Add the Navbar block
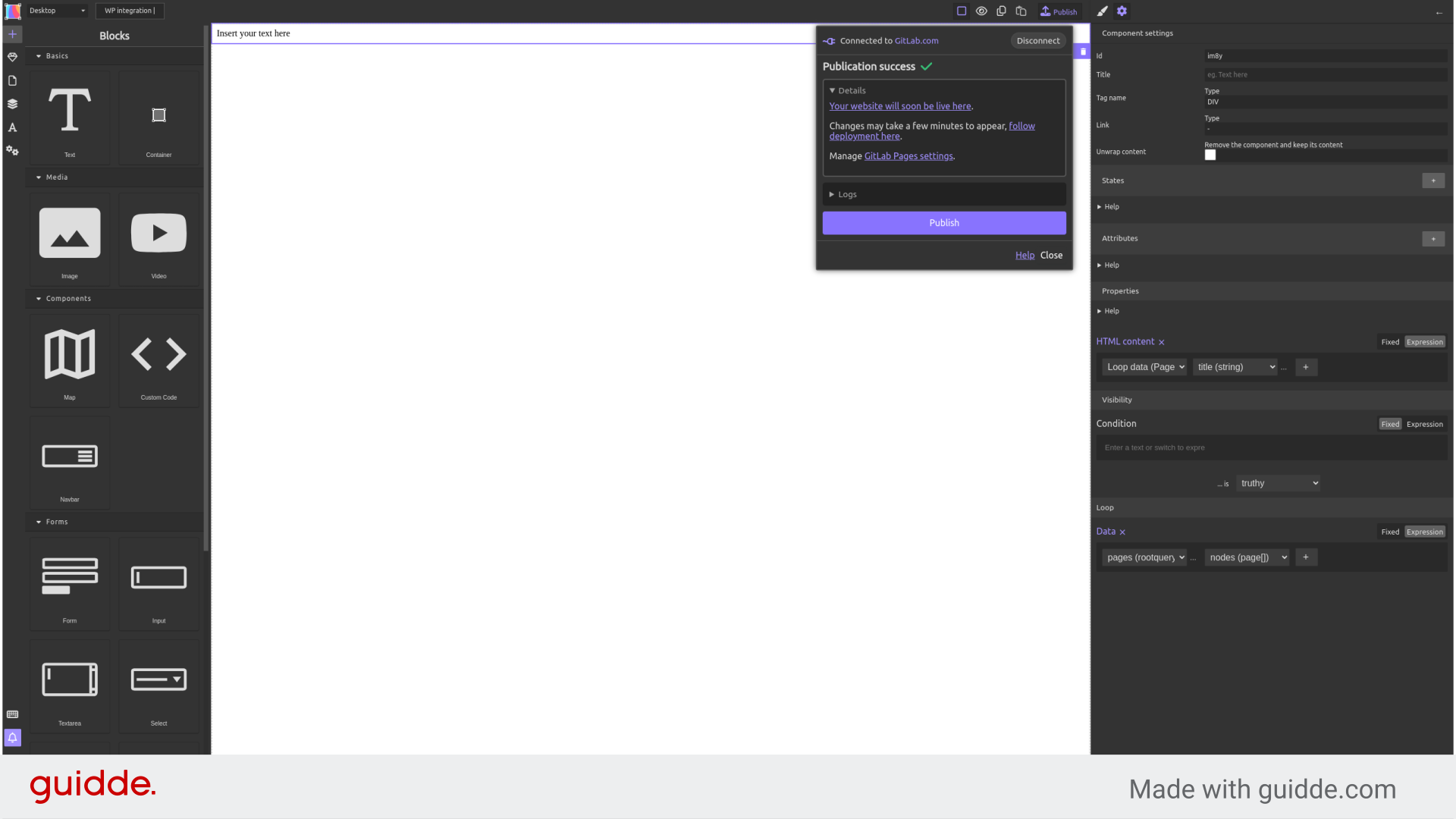1456x819 pixels. 70,463
